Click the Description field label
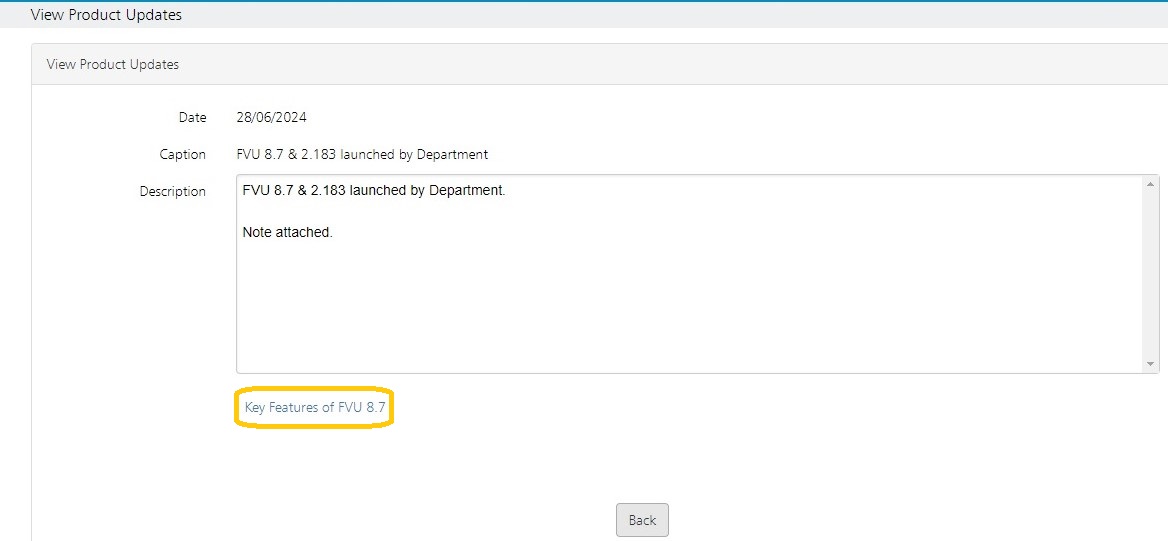The width and height of the screenshot is (1168, 541). pos(173,192)
